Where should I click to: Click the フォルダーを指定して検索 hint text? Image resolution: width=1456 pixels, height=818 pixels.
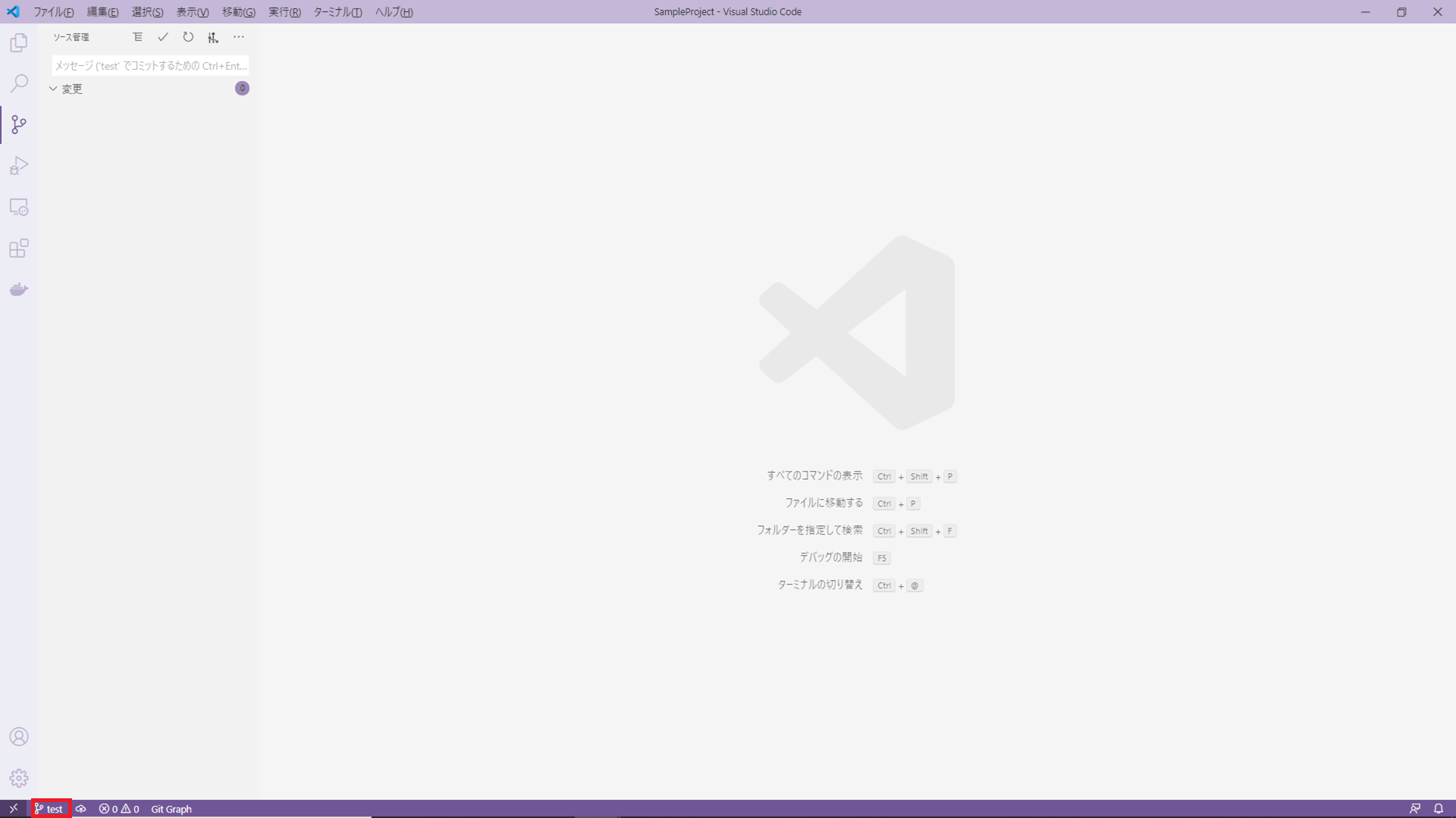click(810, 530)
